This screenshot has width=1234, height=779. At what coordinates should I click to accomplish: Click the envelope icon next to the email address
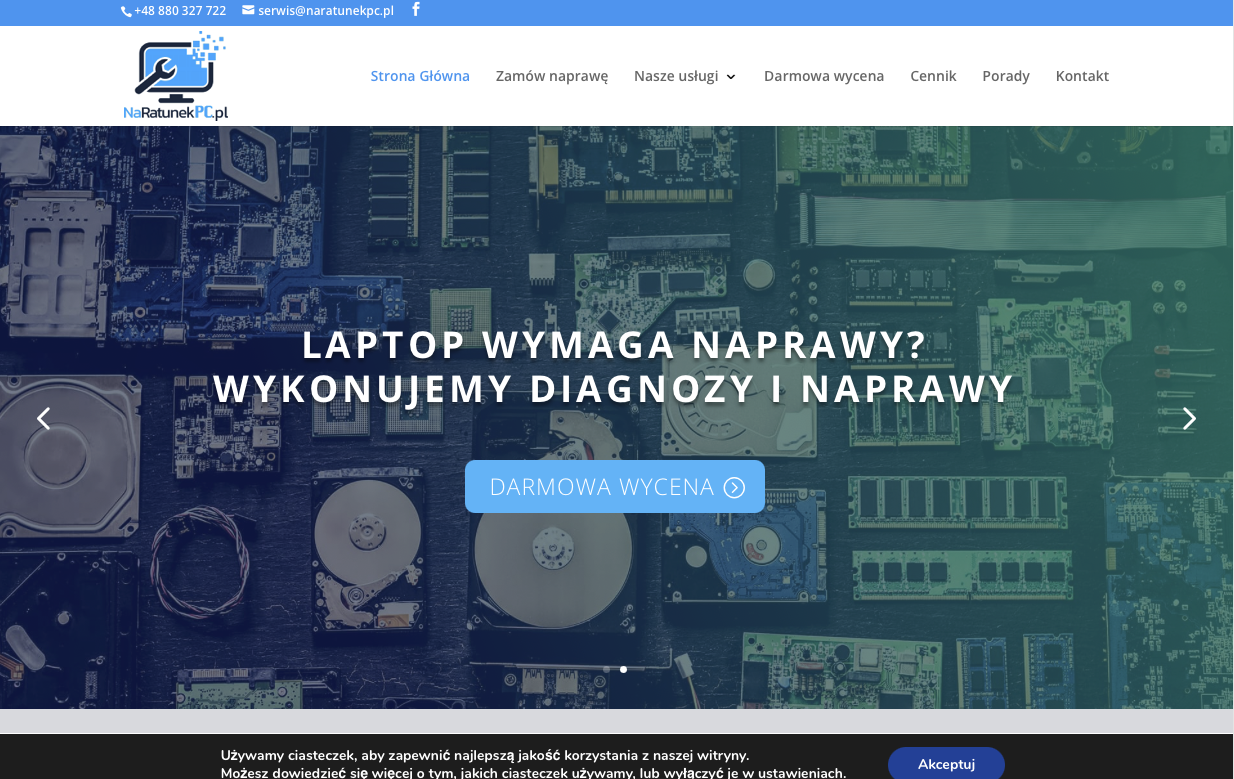tap(246, 11)
